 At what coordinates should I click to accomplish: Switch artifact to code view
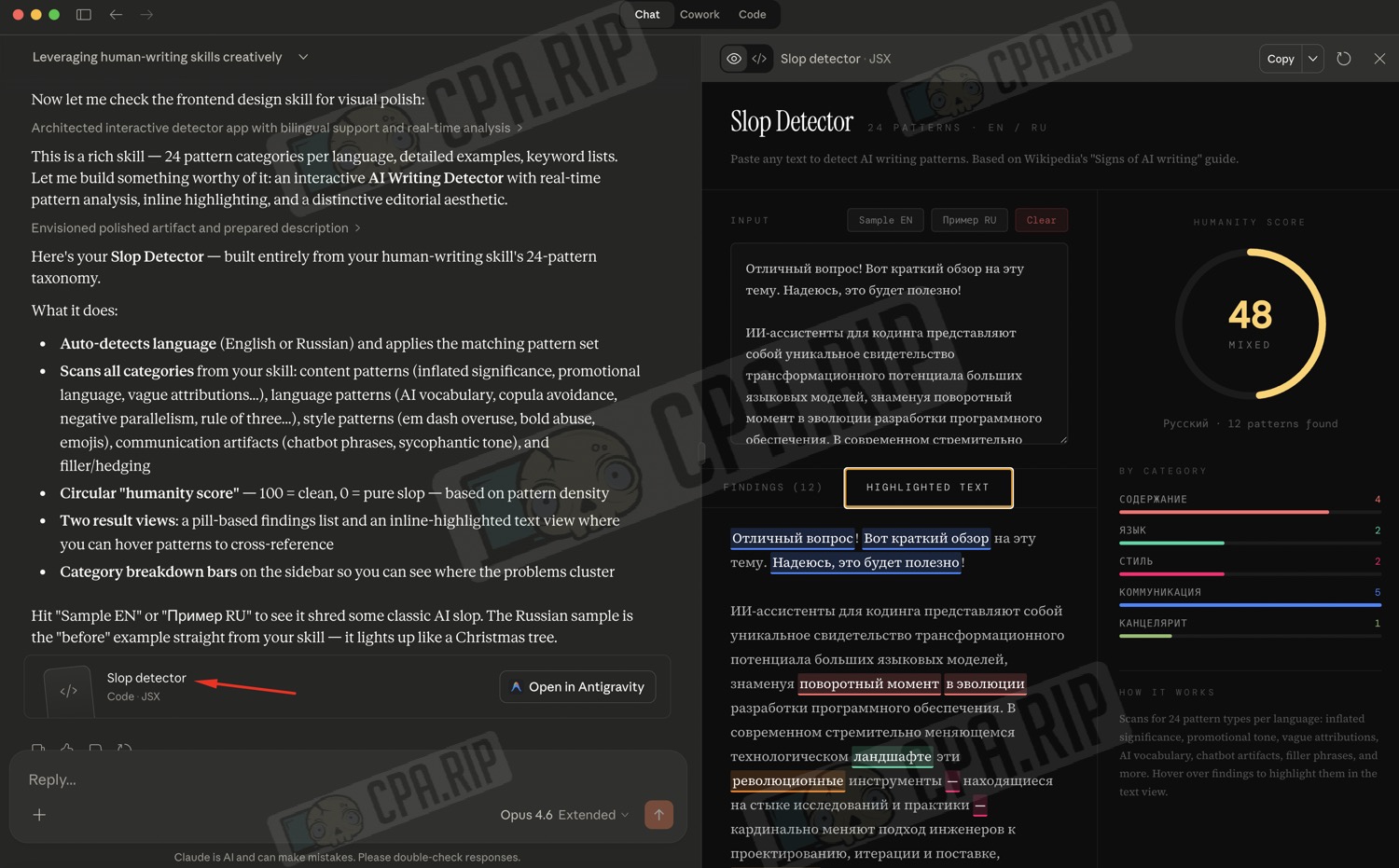click(x=759, y=59)
